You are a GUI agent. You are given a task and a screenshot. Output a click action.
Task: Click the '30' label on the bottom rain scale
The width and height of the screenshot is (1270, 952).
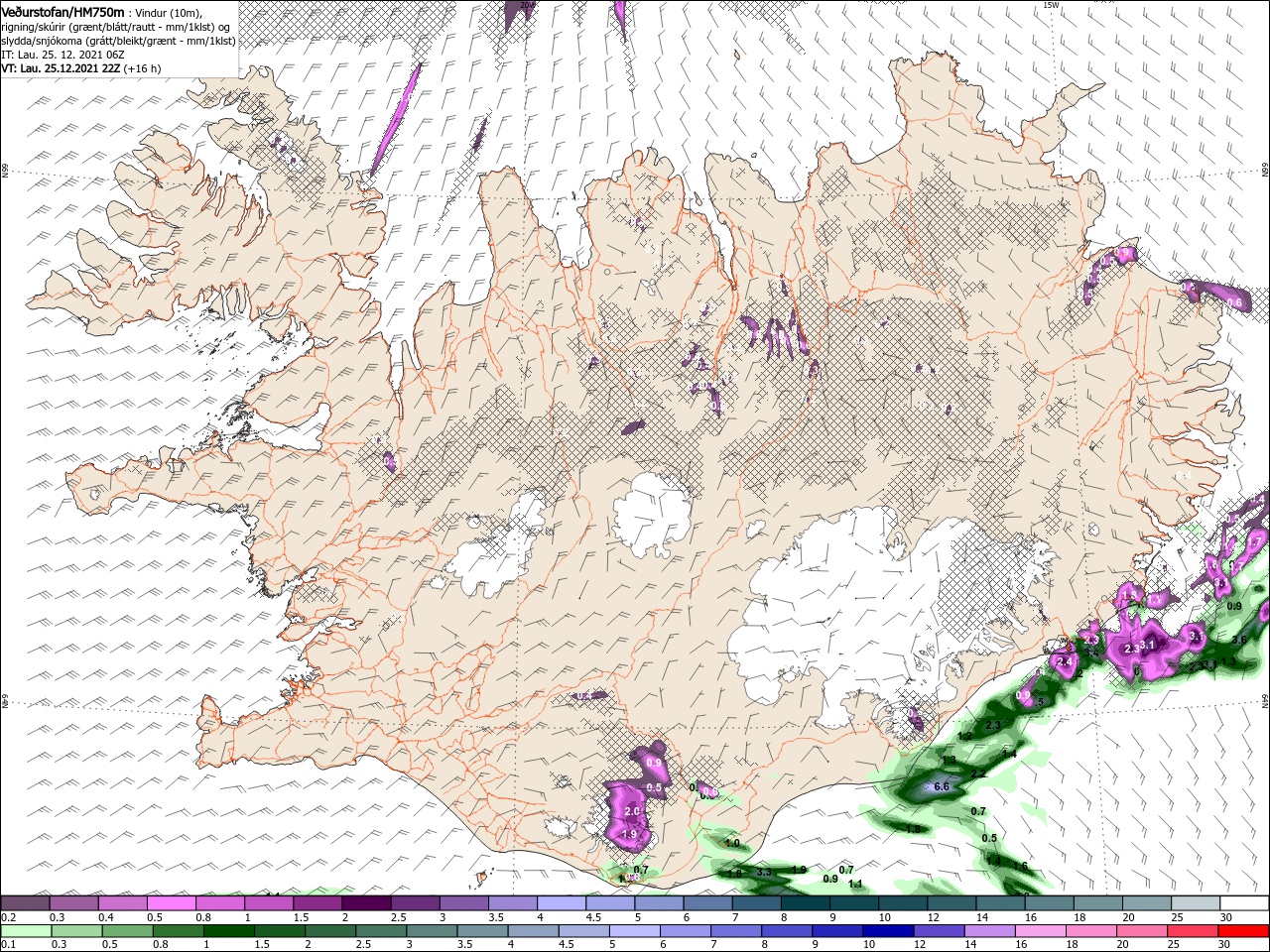pos(1226,945)
